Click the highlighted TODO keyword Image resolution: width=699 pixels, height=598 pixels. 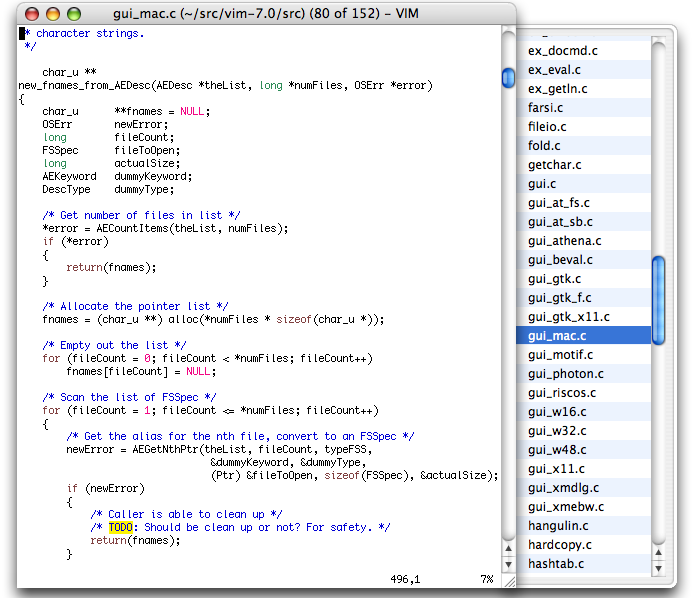[120, 527]
